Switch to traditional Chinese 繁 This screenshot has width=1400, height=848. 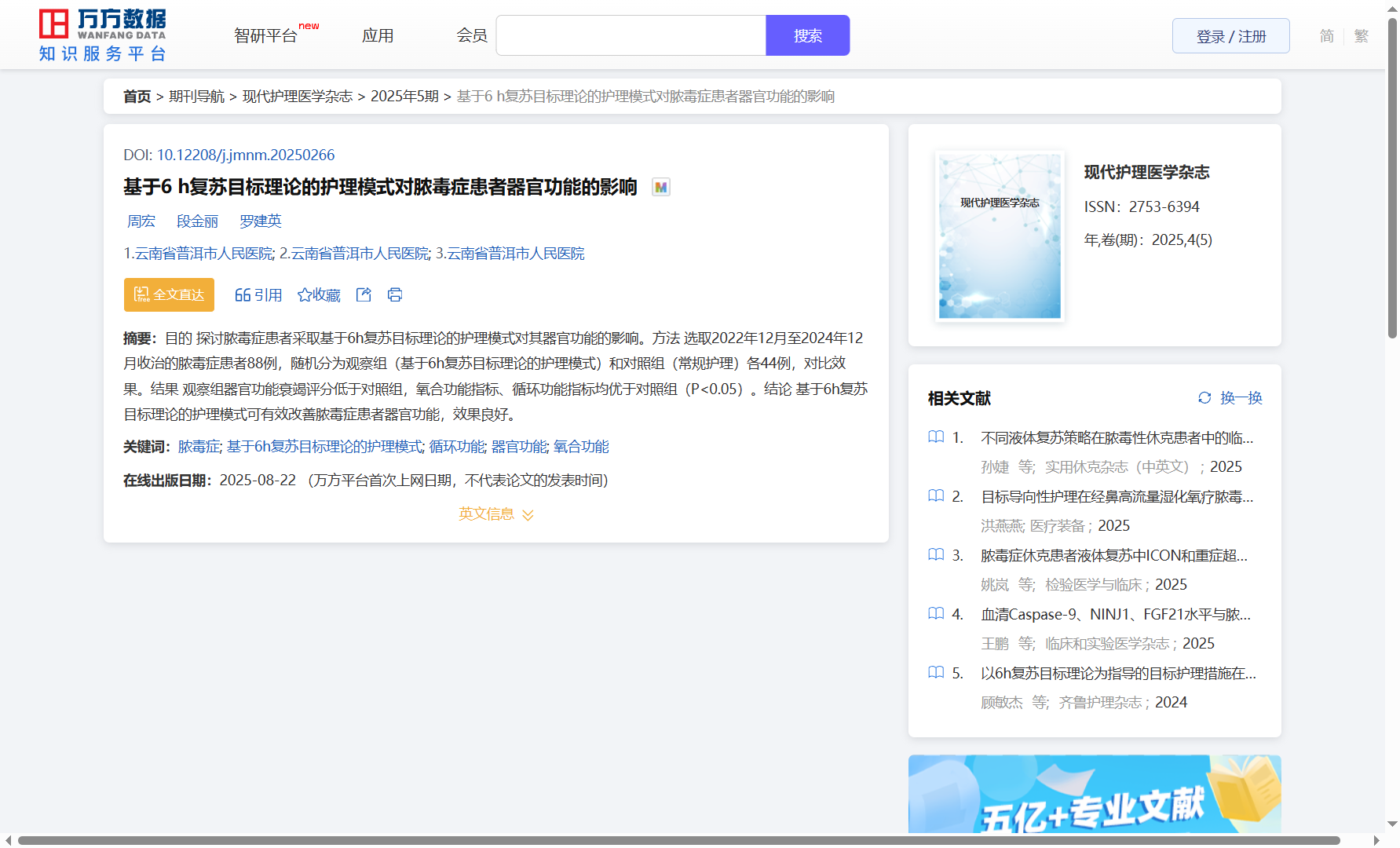click(1362, 36)
